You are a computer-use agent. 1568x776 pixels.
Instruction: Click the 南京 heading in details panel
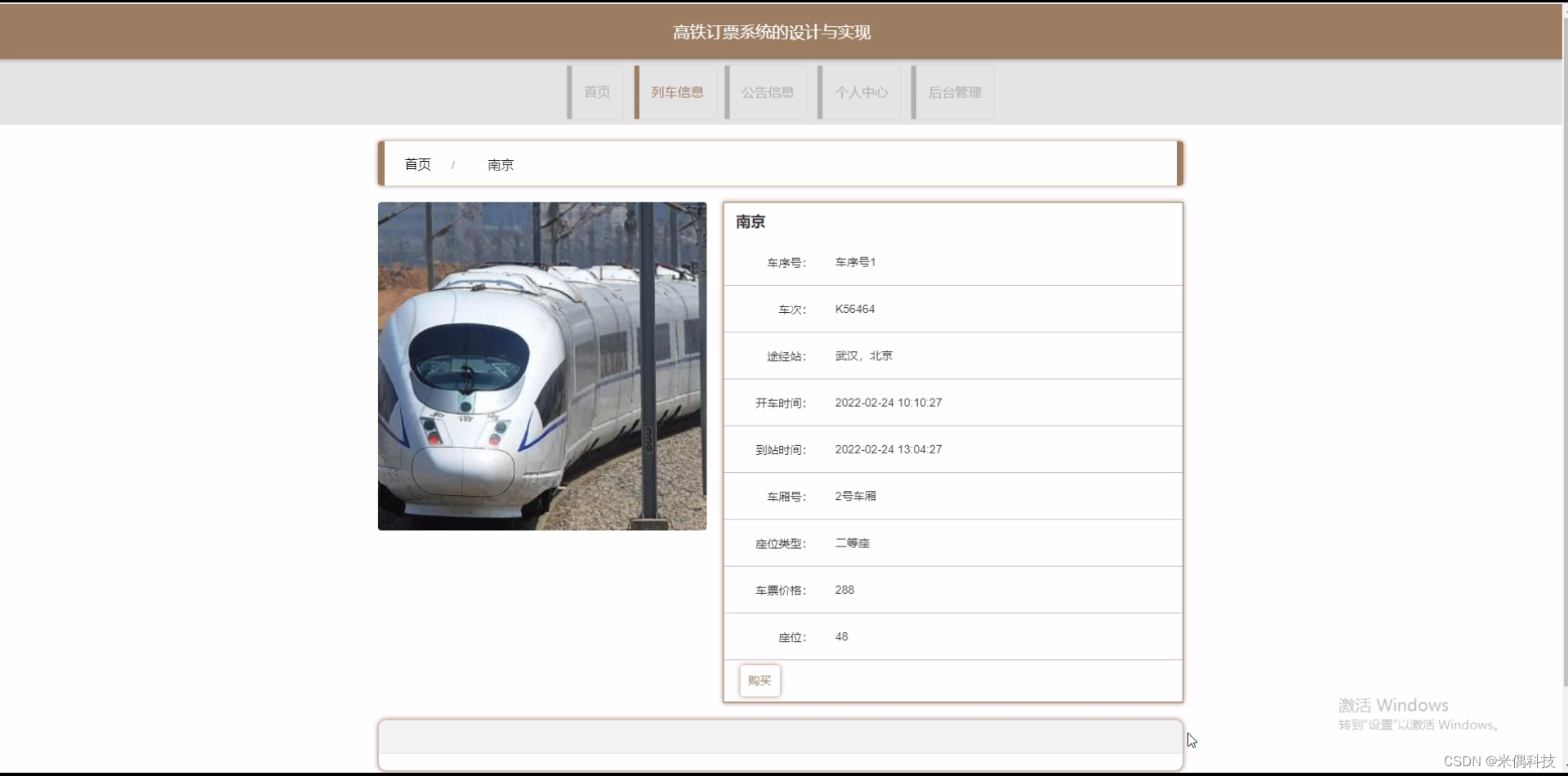tap(750, 221)
